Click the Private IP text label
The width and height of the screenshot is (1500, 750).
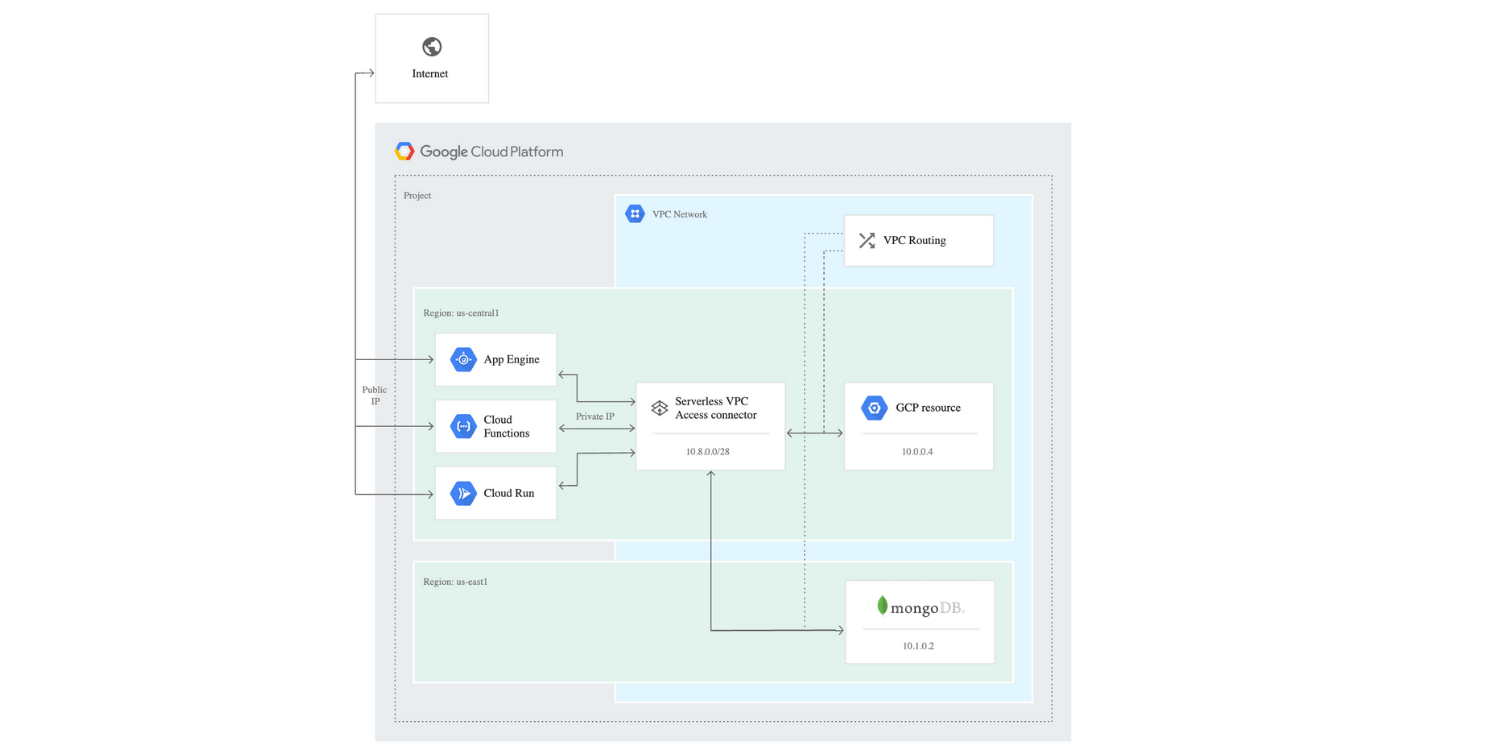tap(597, 416)
